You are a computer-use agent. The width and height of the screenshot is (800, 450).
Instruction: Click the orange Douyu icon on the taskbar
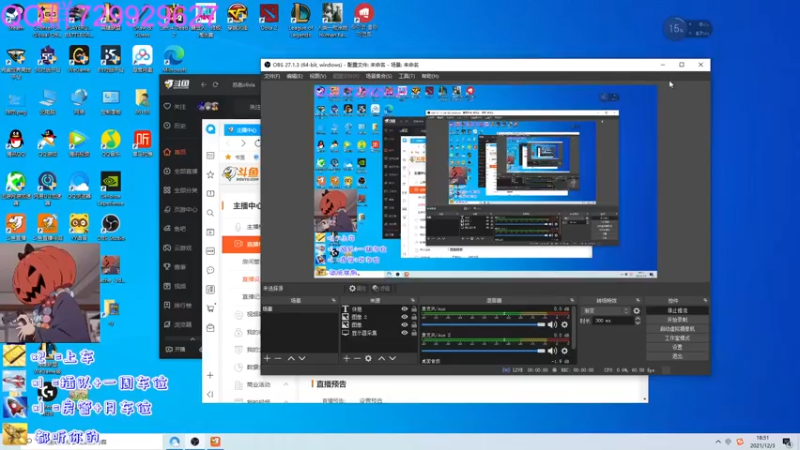(x=215, y=441)
